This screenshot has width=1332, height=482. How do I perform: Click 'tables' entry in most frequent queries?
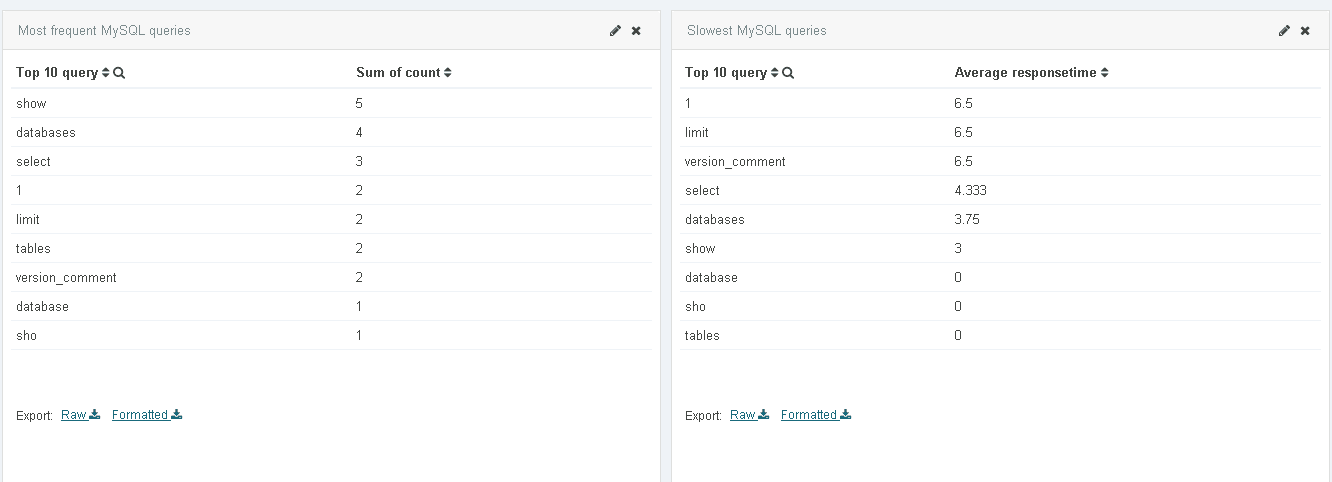point(33,249)
